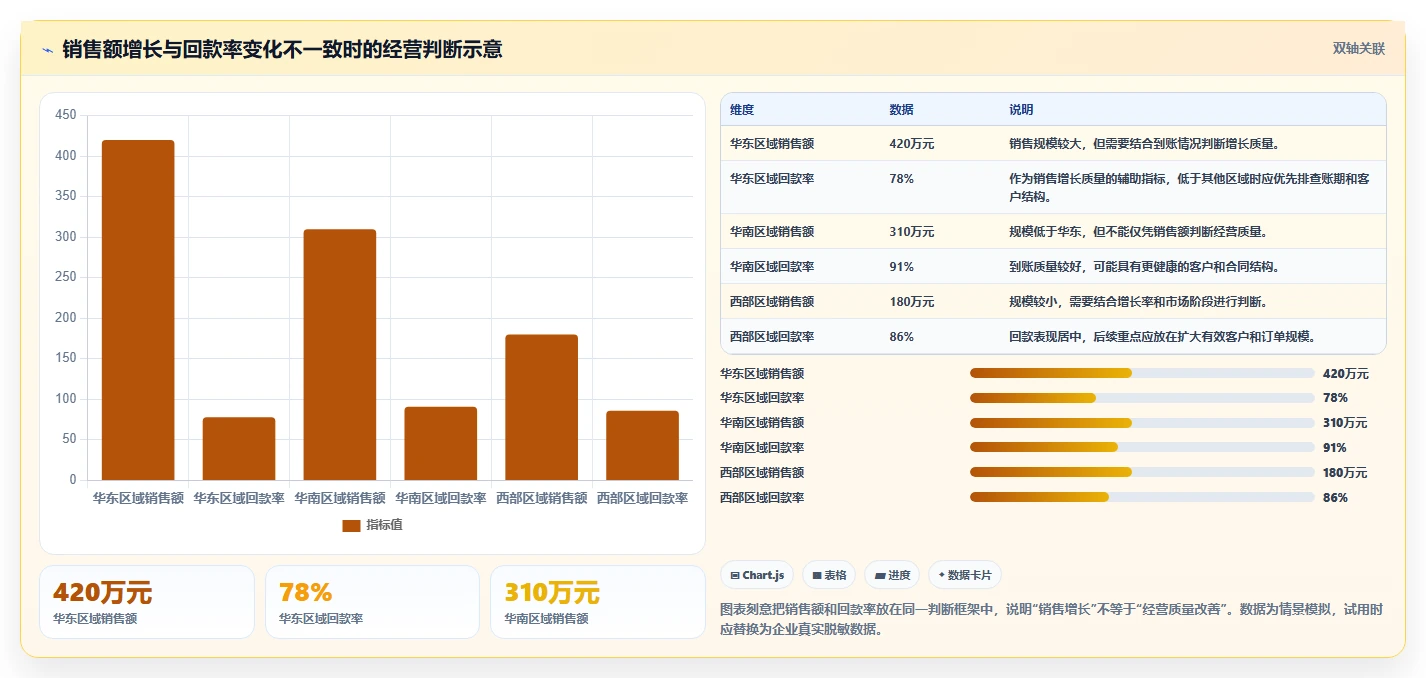
Task: Select the 华东区域销售额 cell in the table
Action: click(x=772, y=144)
